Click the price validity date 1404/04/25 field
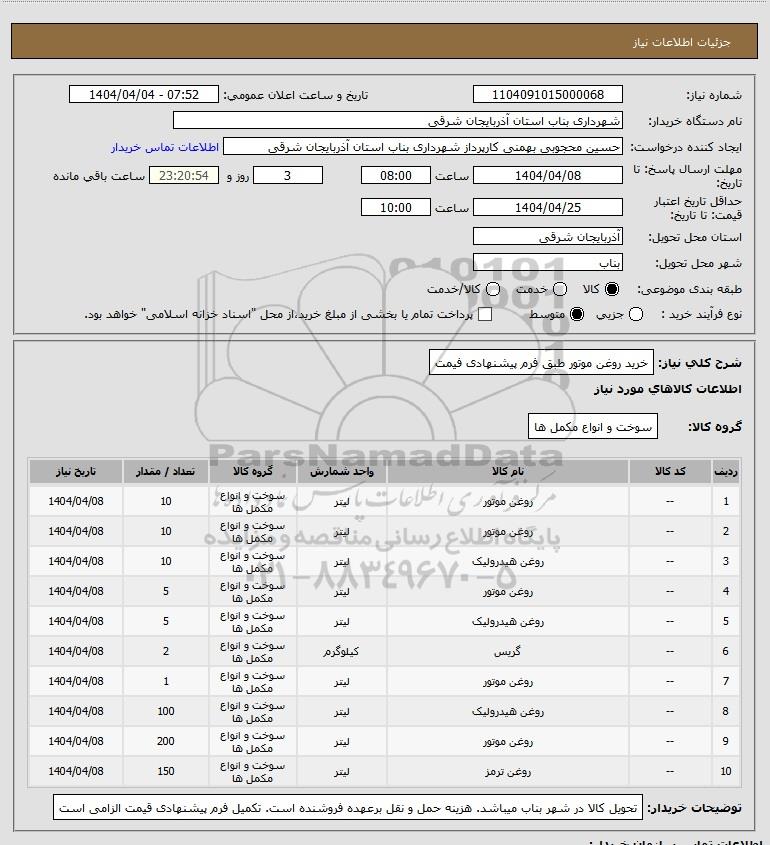Screen dimensions: 770x845 [548, 207]
